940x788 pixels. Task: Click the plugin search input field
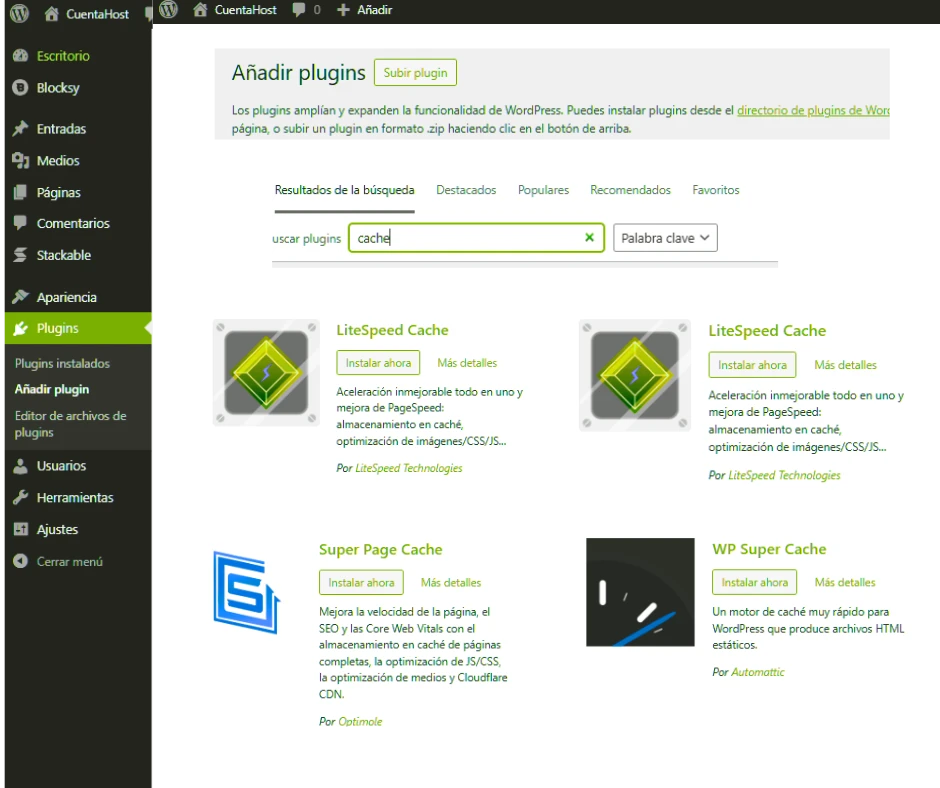pos(465,238)
